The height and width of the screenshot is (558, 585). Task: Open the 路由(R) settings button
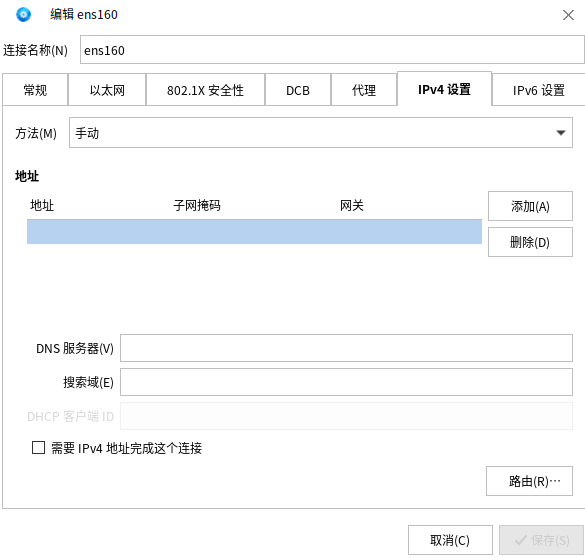point(529,481)
